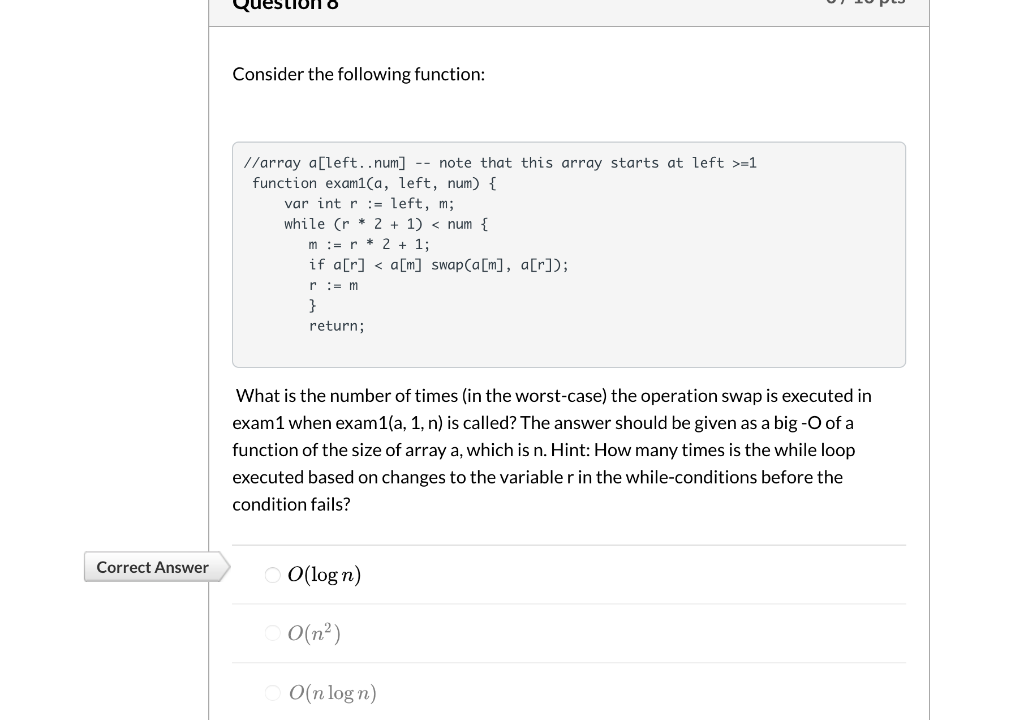Click the O(n log n) answer label
This screenshot has width=1024, height=720.
[332, 692]
